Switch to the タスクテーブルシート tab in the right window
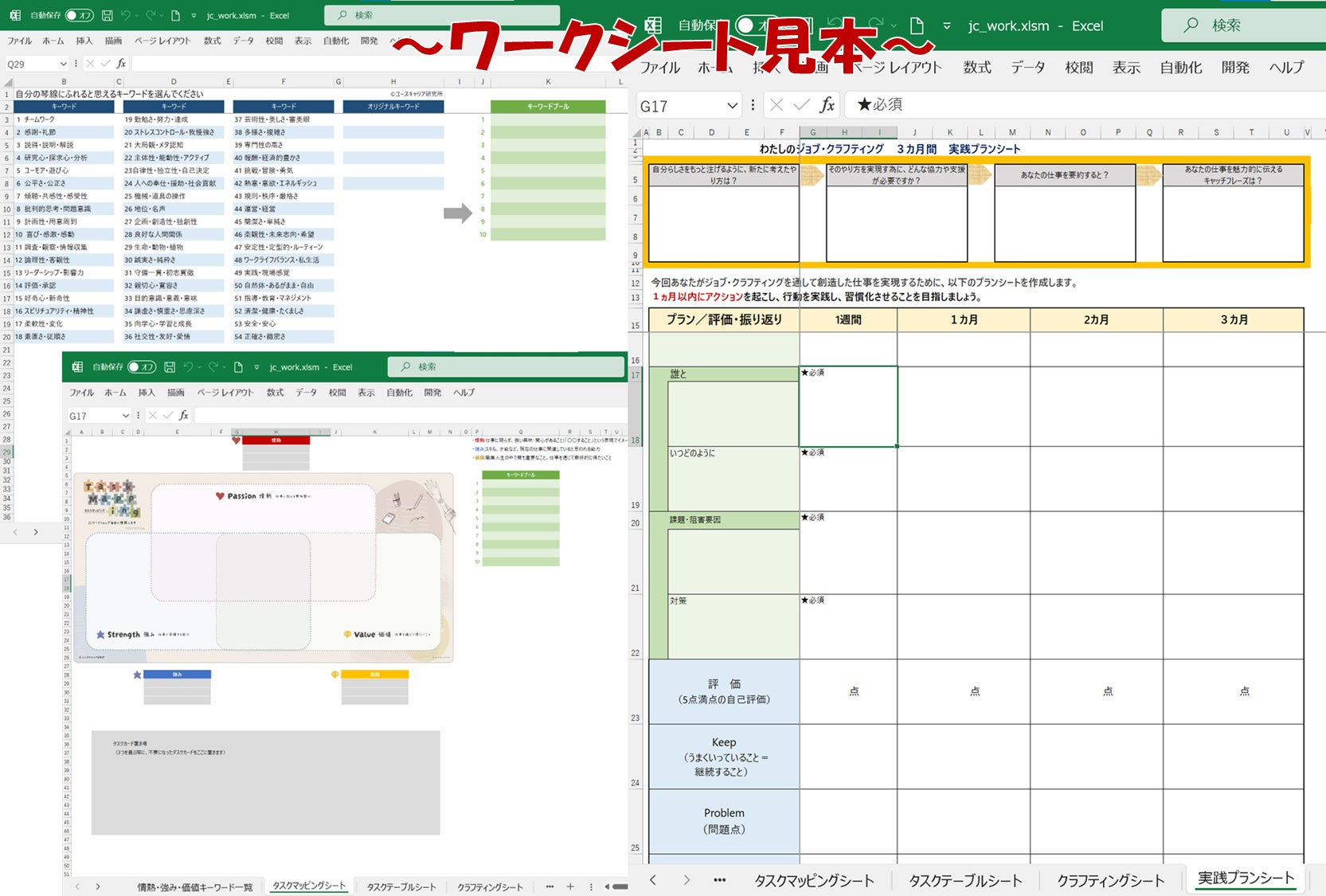This screenshot has height=896, width=1326. pos(965,880)
